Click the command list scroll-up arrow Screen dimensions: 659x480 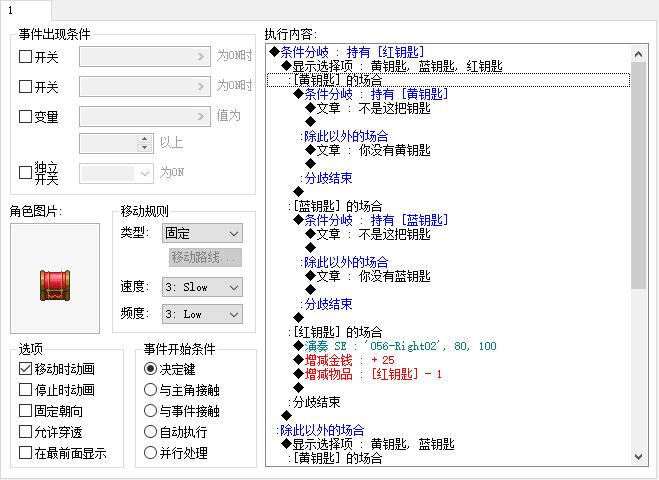click(x=638, y=54)
